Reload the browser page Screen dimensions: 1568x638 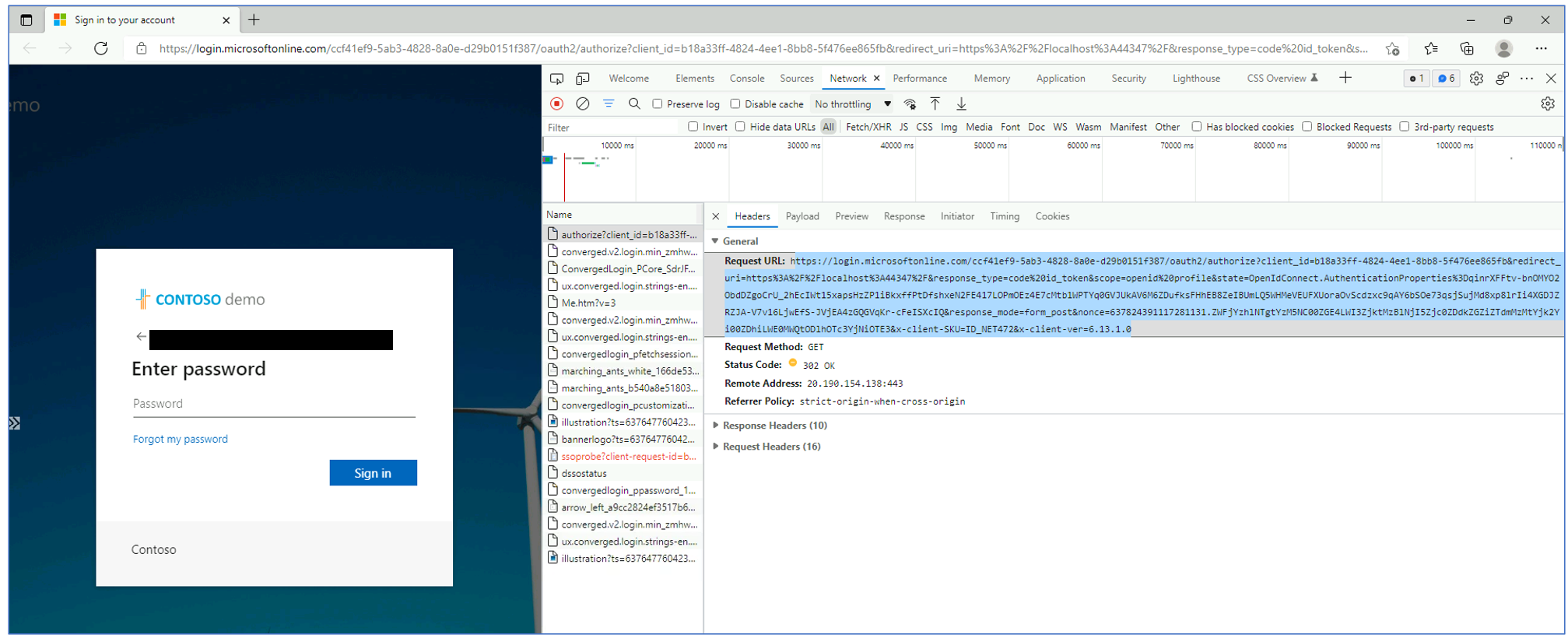point(101,48)
